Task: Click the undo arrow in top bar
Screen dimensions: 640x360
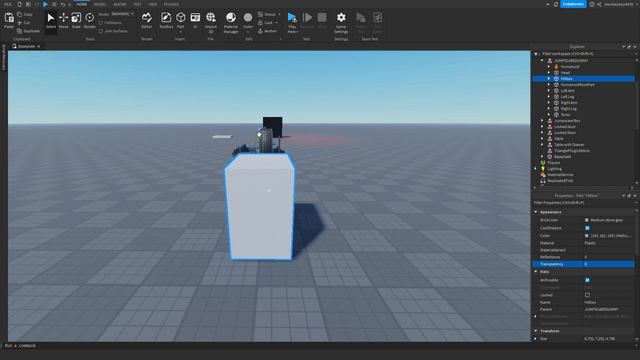Action: (63, 4)
